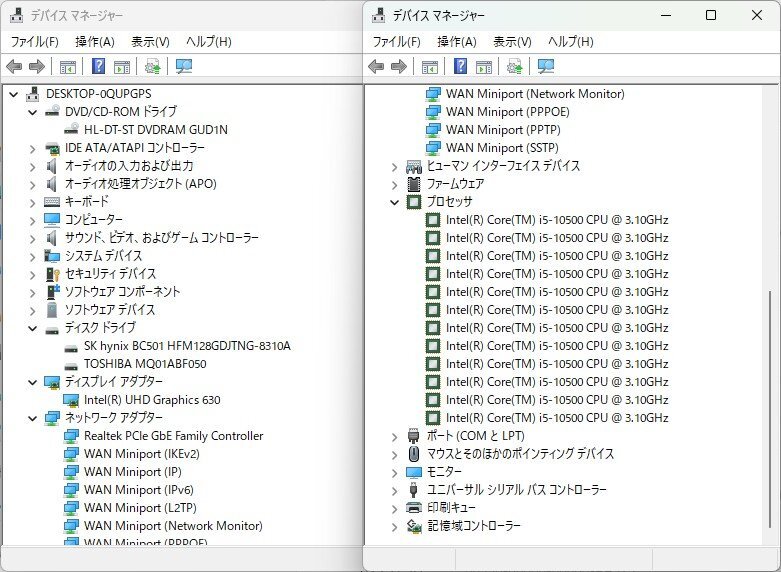Click the Update driver icon in right window toolbar
This screenshot has height=572, width=781.
pos(515,66)
